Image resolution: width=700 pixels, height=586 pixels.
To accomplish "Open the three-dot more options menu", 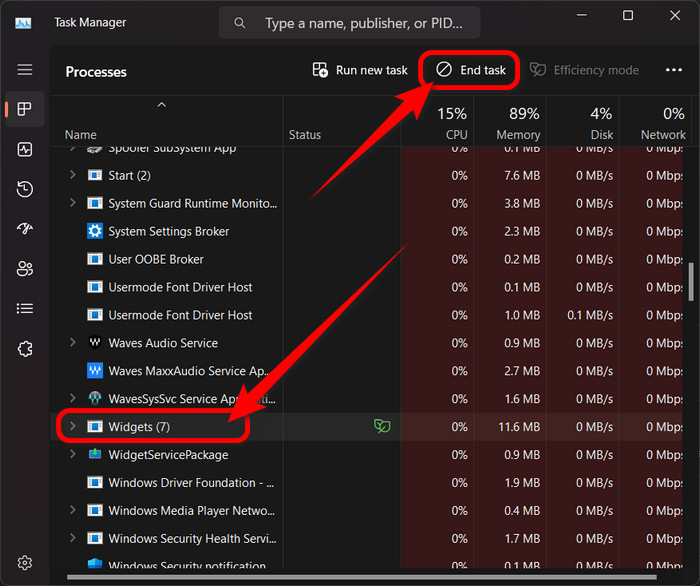I will [x=674, y=70].
